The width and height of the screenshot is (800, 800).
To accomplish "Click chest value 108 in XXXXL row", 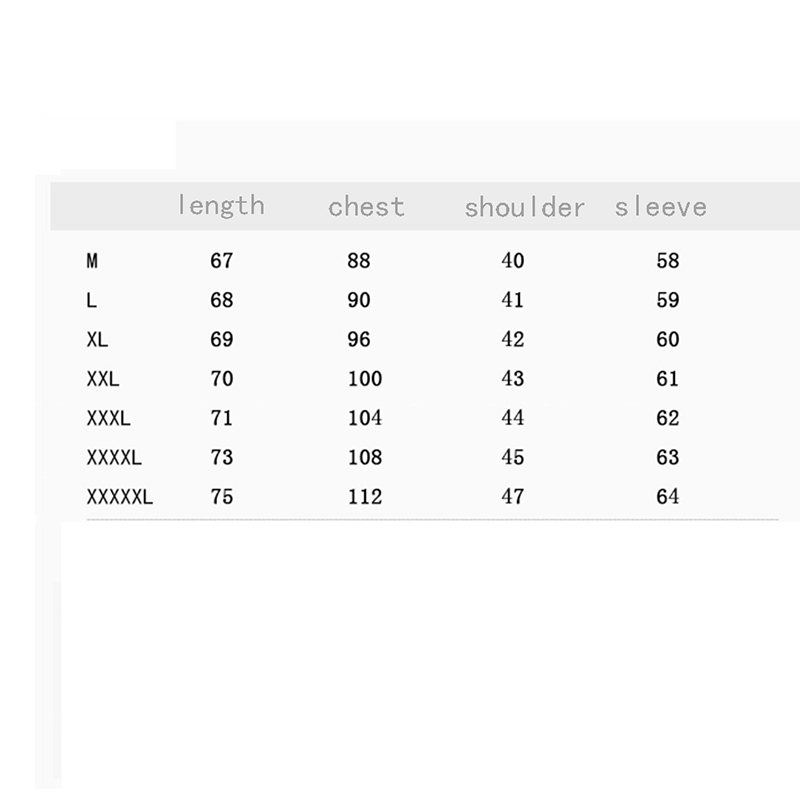I will (x=365, y=458).
